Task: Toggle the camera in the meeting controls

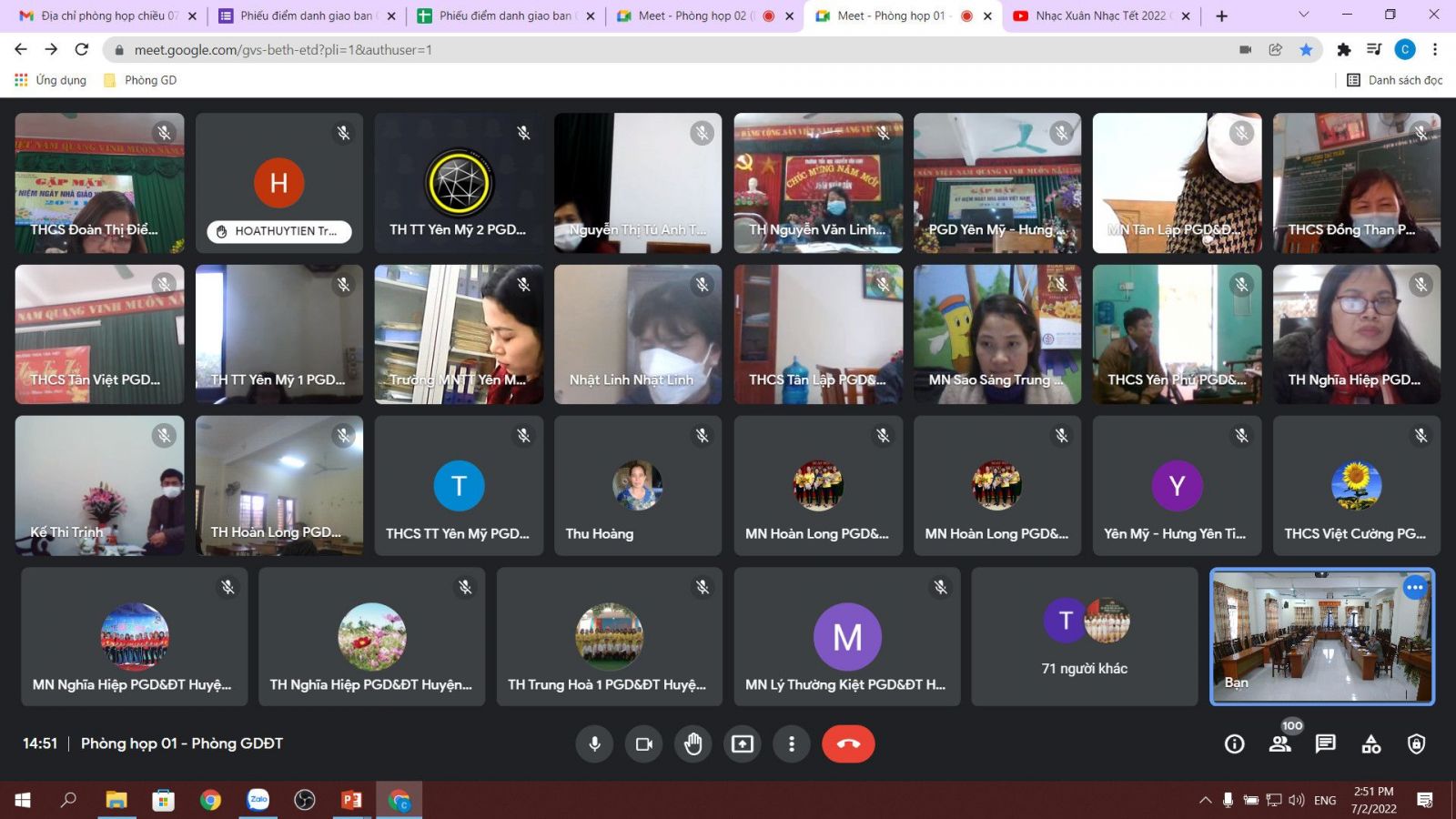Action: [x=644, y=743]
